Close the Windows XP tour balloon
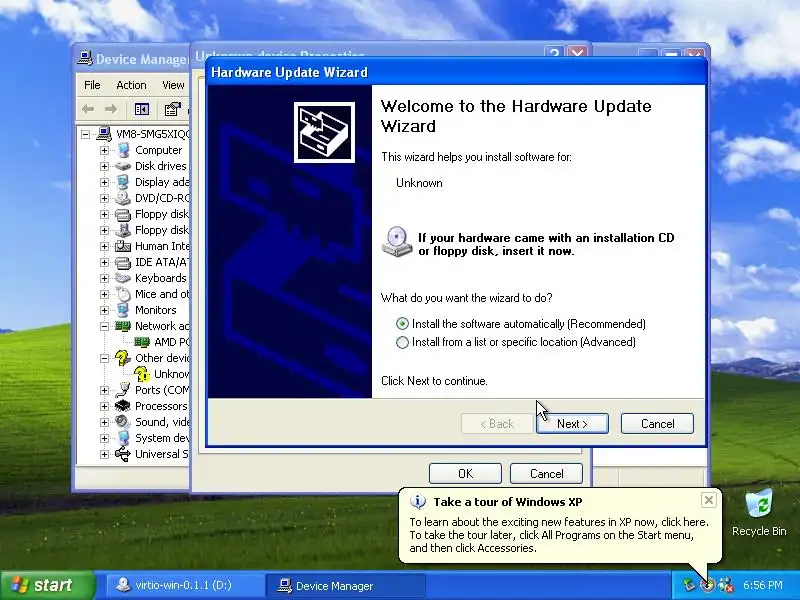Image resolution: width=800 pixels, height=600 pixels. tap(709, 500)
